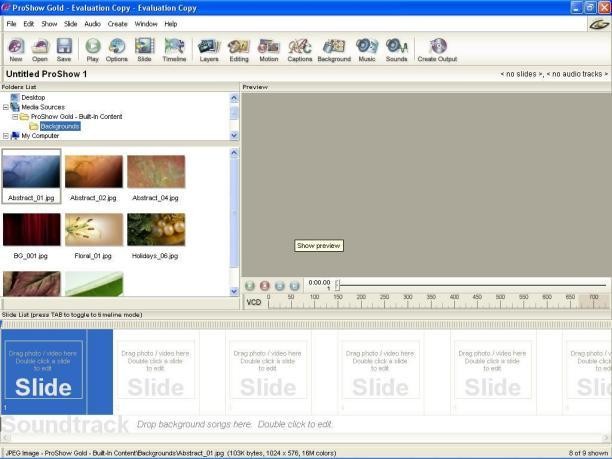
Task: Select My Computer in folder tree
Action: (40, 136)
